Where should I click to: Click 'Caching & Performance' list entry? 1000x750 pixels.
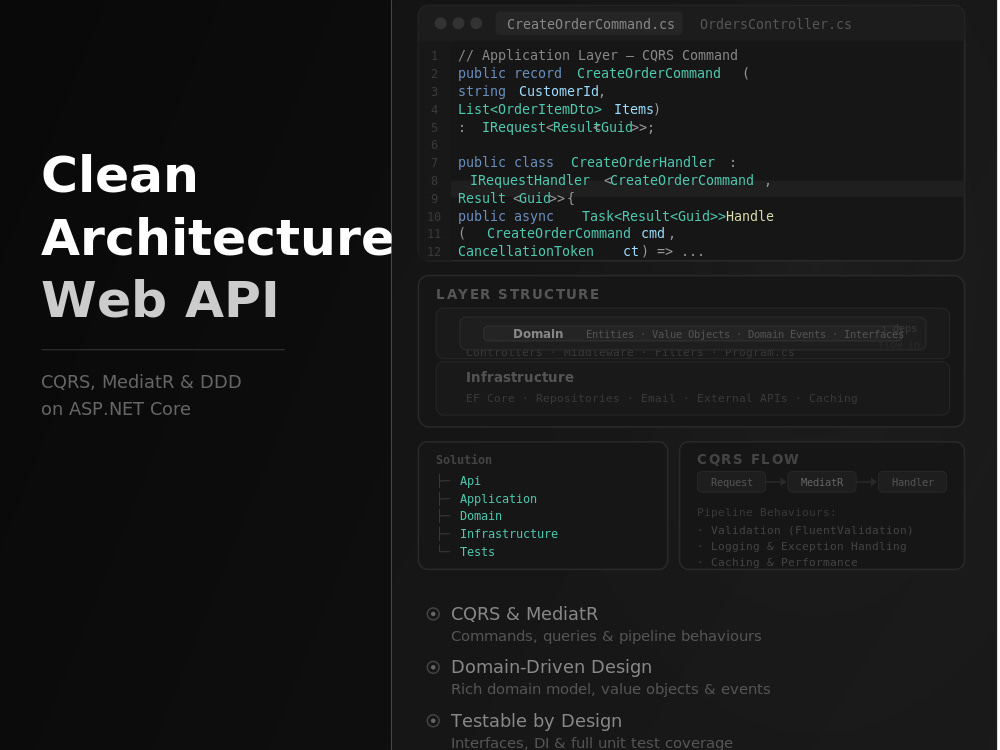[784, 562]
